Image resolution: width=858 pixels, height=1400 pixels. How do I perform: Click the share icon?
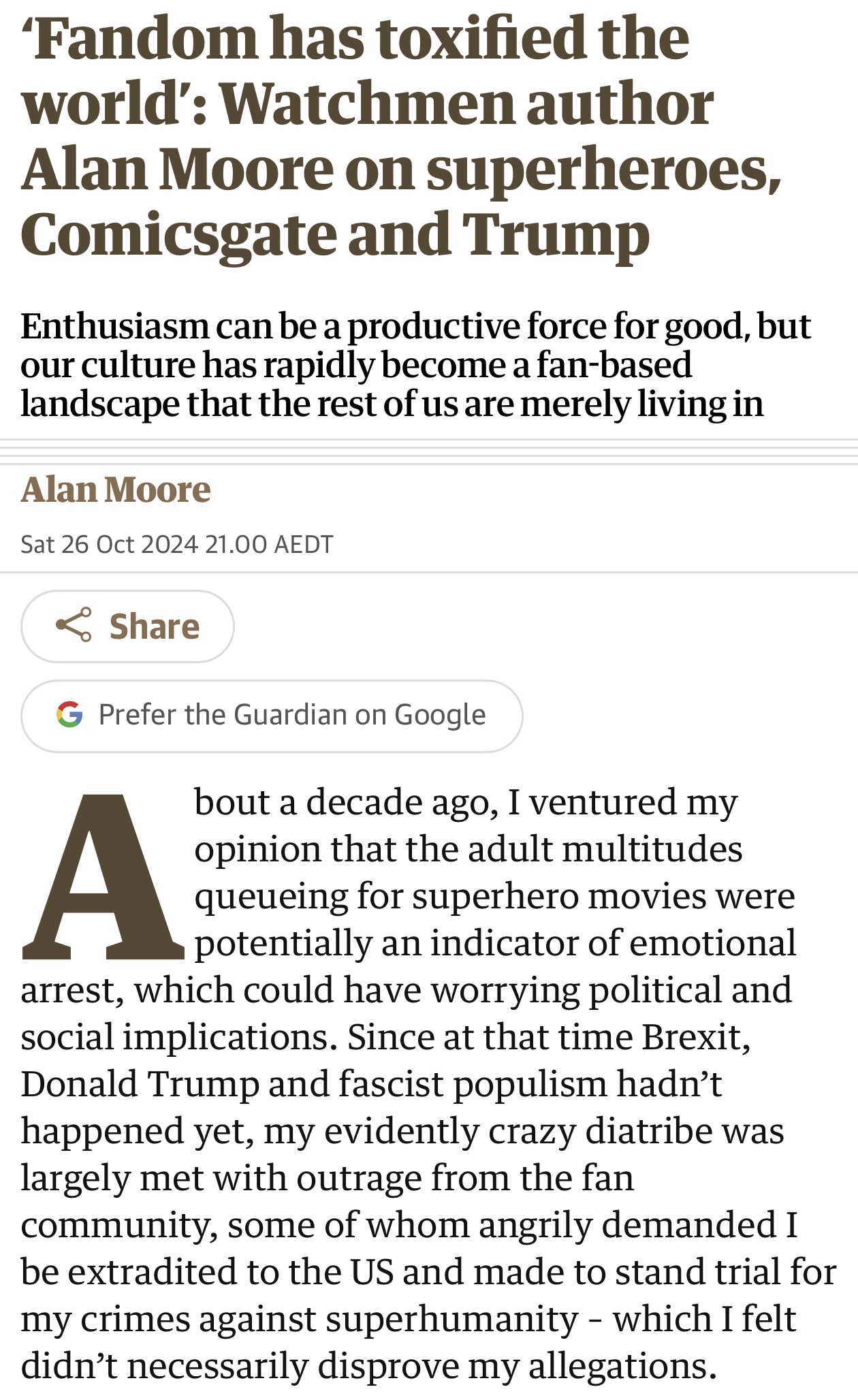tap(74, 625)
